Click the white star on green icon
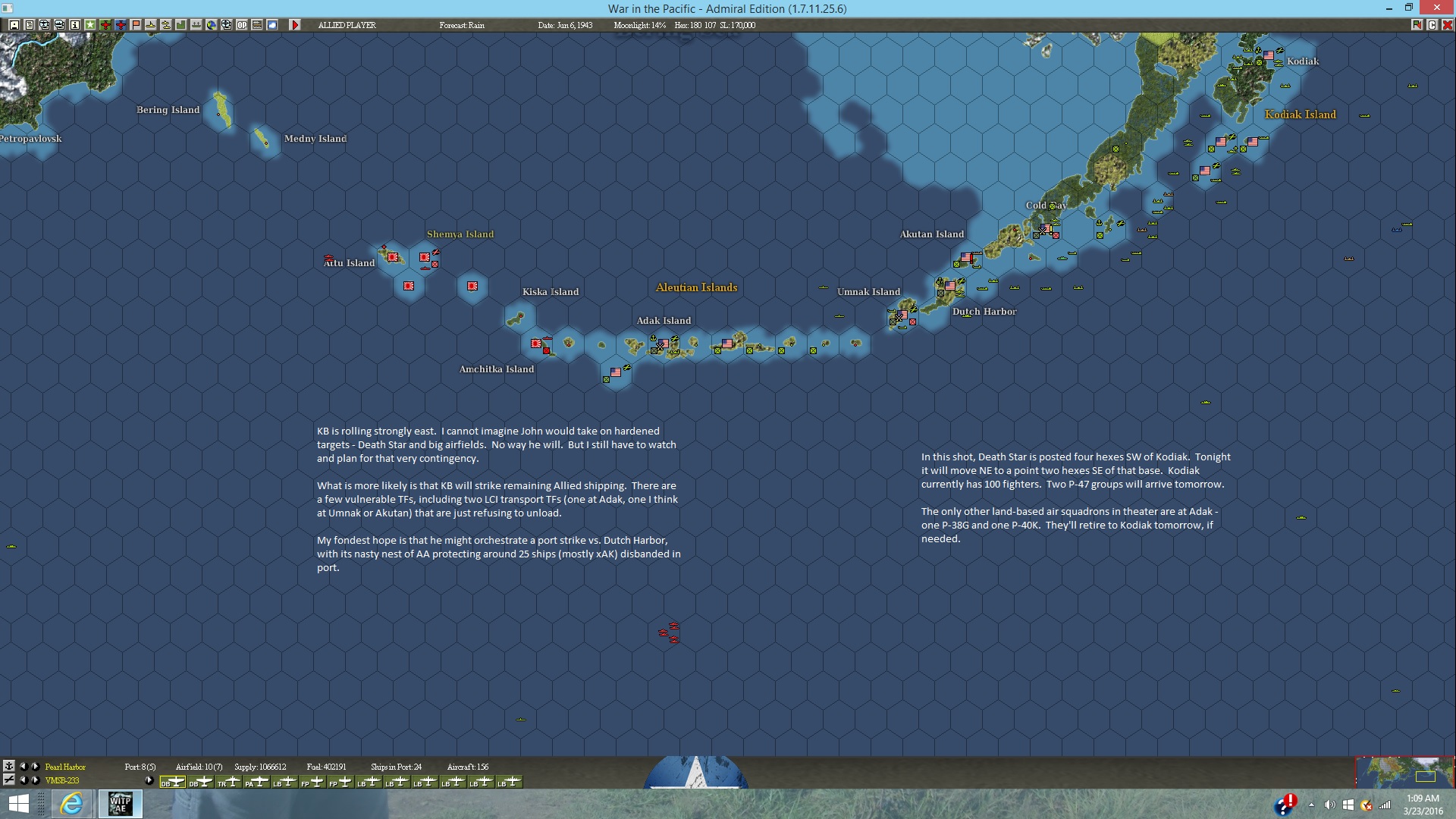The width and height of the screenshot is (1456, 819). click(x=90, y=25)
